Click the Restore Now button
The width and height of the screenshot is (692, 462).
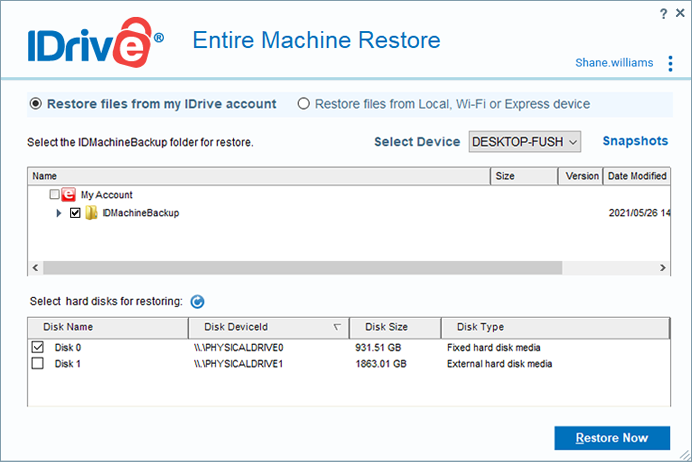coord(612,438)
